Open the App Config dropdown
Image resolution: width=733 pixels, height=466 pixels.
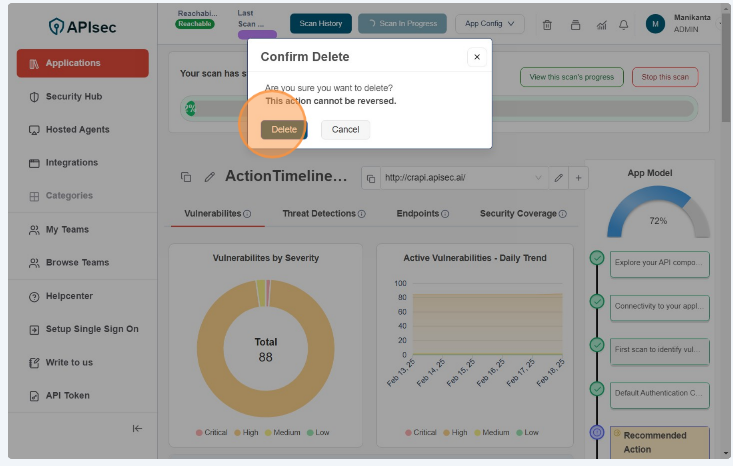[489, 24]
